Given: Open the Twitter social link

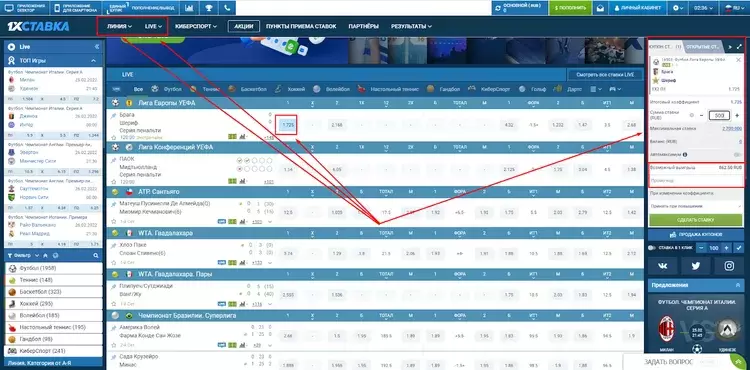Looking at the screenshot, I should pyautogui.click(x=695, y=266).
